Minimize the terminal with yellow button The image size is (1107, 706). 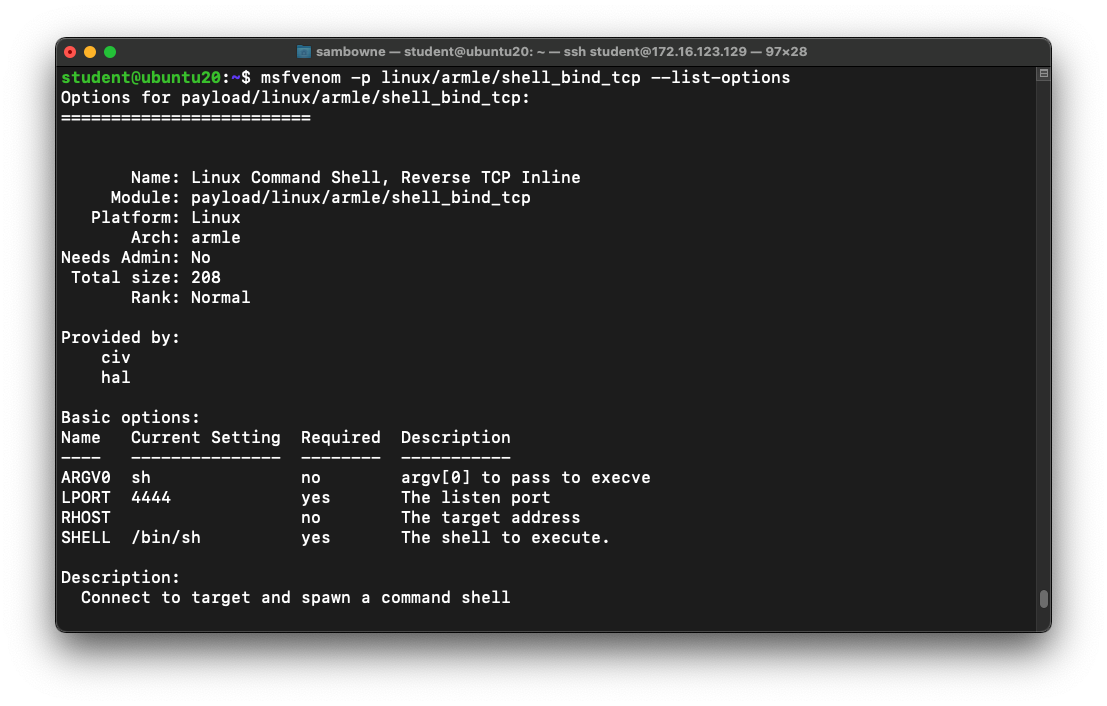90,52
